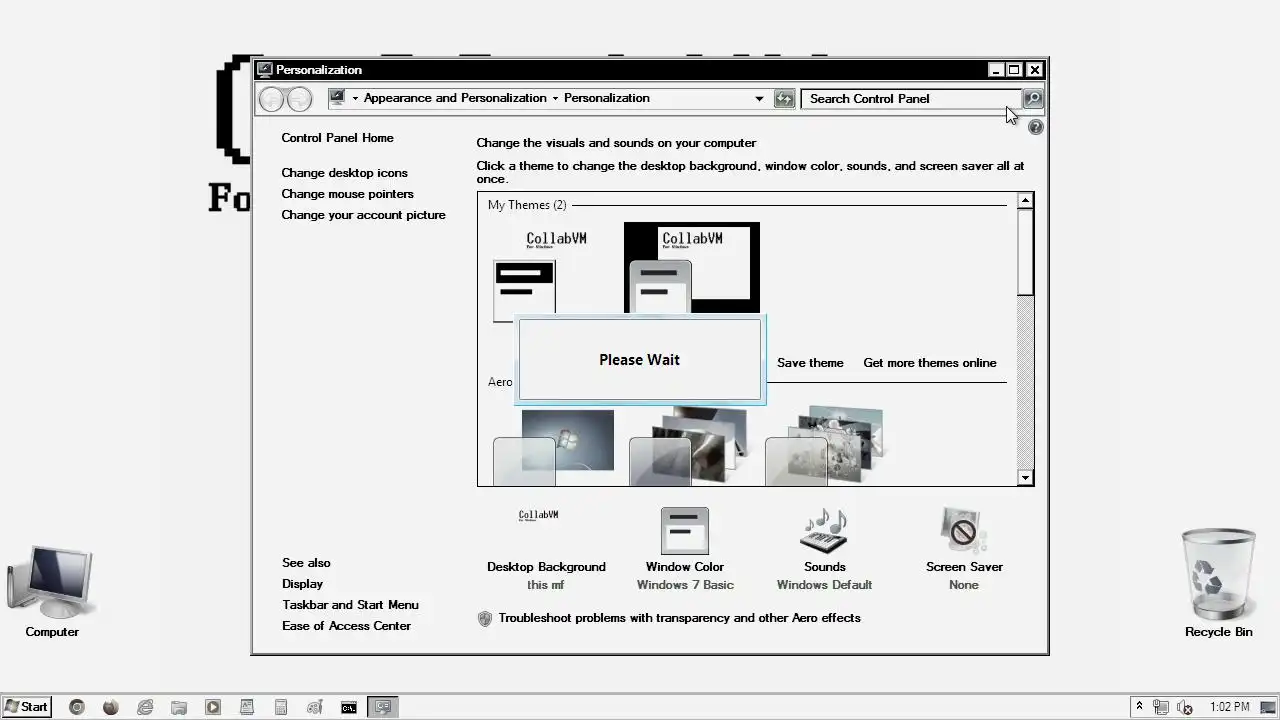Open the Recycle Bin desktop icon
Viewport: 1280px width, 720px height.
click(x=1218, y=584)
